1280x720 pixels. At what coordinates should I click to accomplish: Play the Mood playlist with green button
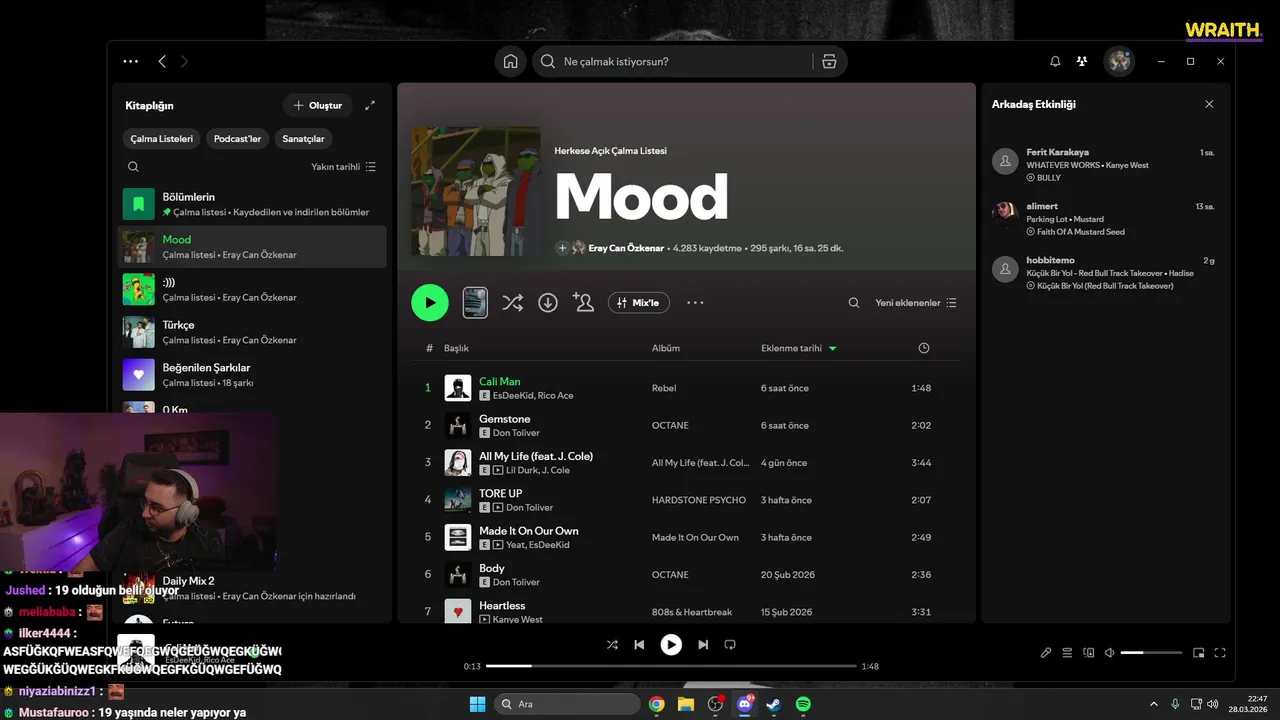pyautogui.click(x=430, y=302)
